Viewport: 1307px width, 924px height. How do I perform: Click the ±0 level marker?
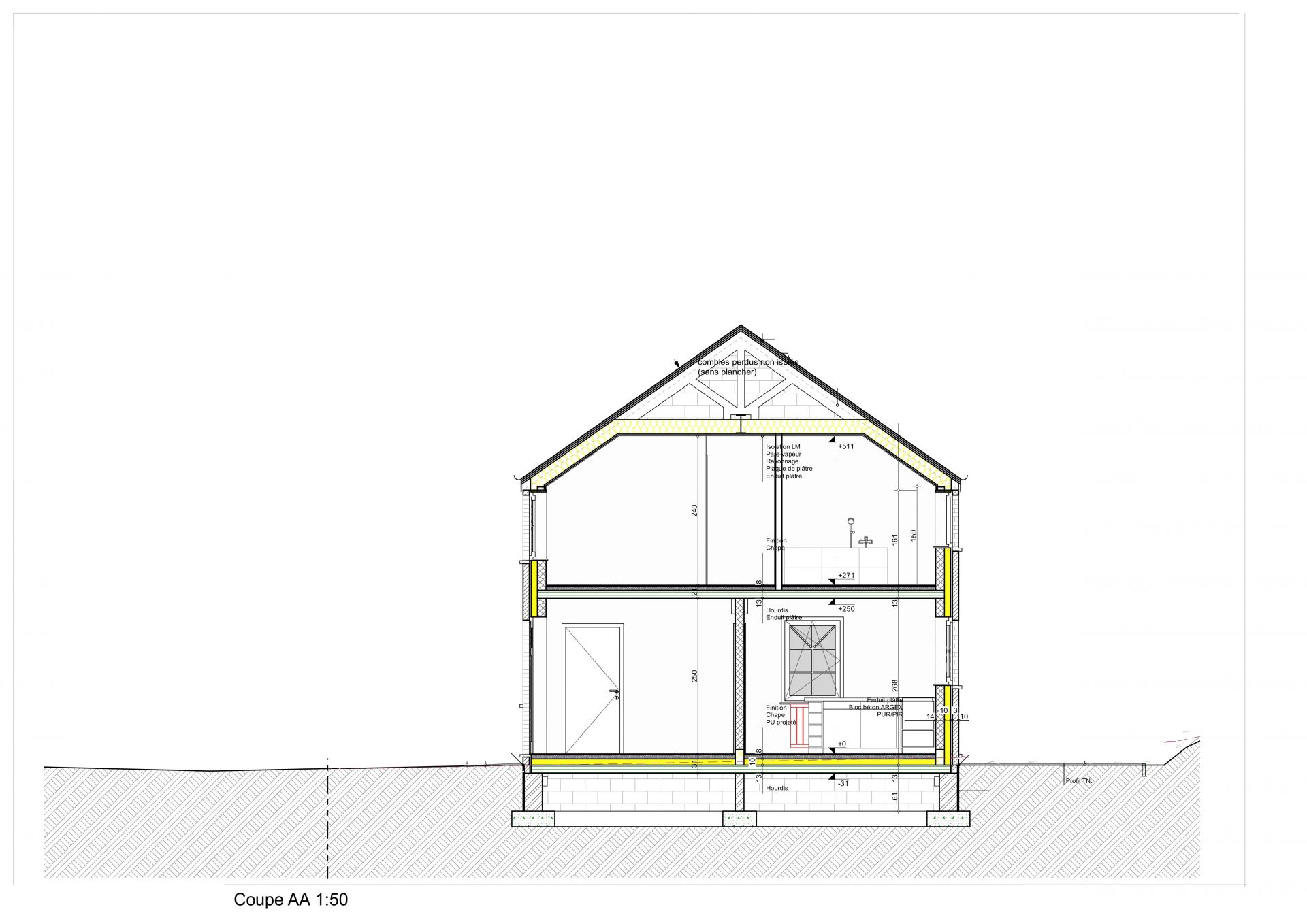point(841,744)
